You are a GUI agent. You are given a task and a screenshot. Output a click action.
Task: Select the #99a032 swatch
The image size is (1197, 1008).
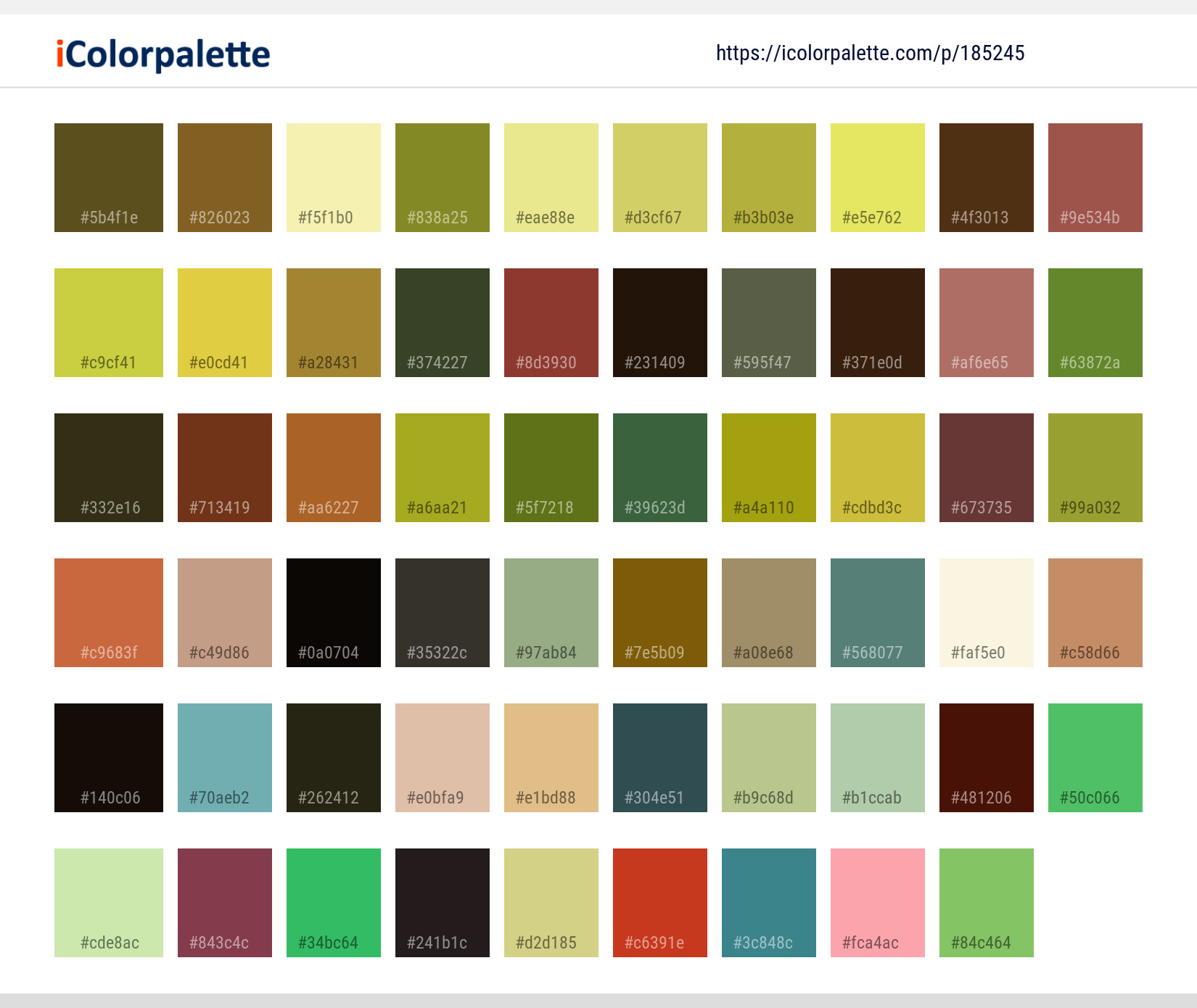pyautogui.click(x=1095, y=468)
